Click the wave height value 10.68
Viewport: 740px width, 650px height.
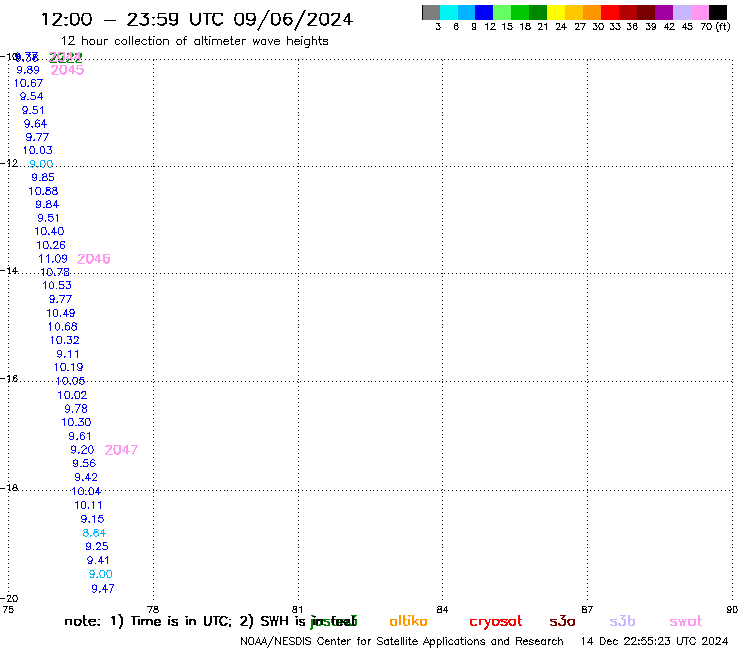[x=63, y=327]
